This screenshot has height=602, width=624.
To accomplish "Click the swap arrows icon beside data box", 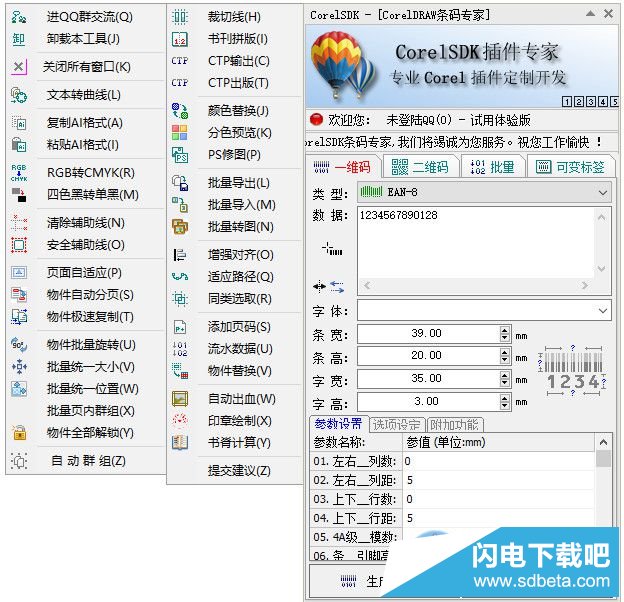I will 337,286.
